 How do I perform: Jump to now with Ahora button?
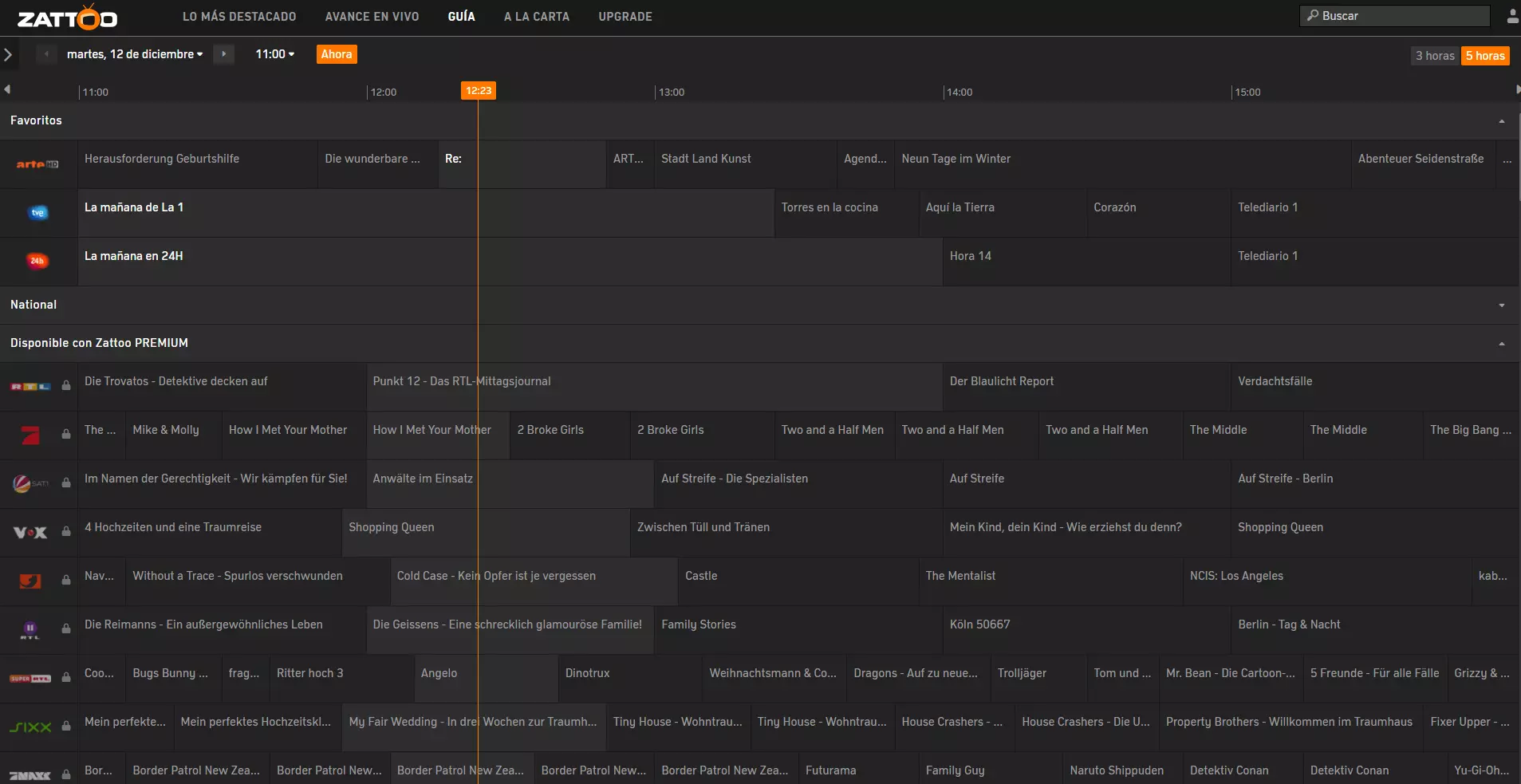point(337,54)
